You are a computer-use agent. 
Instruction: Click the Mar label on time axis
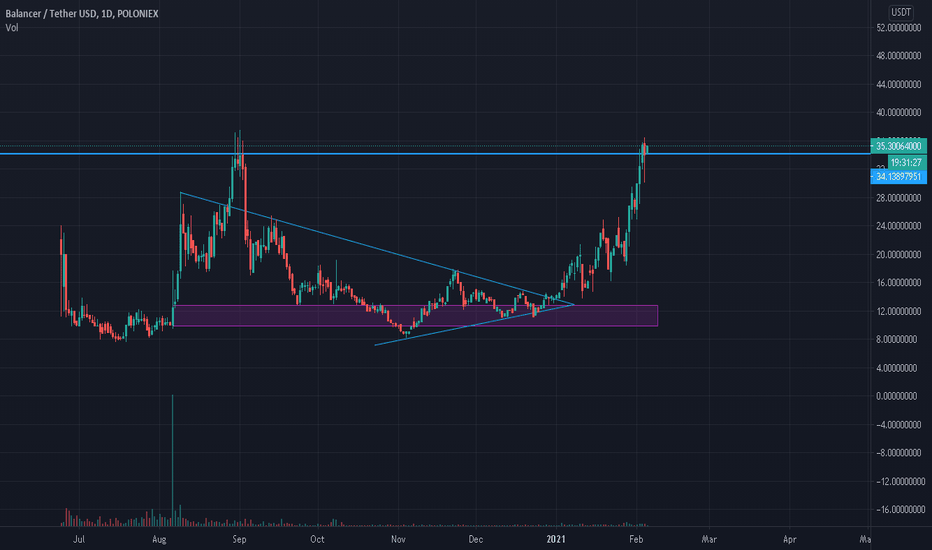709,539
